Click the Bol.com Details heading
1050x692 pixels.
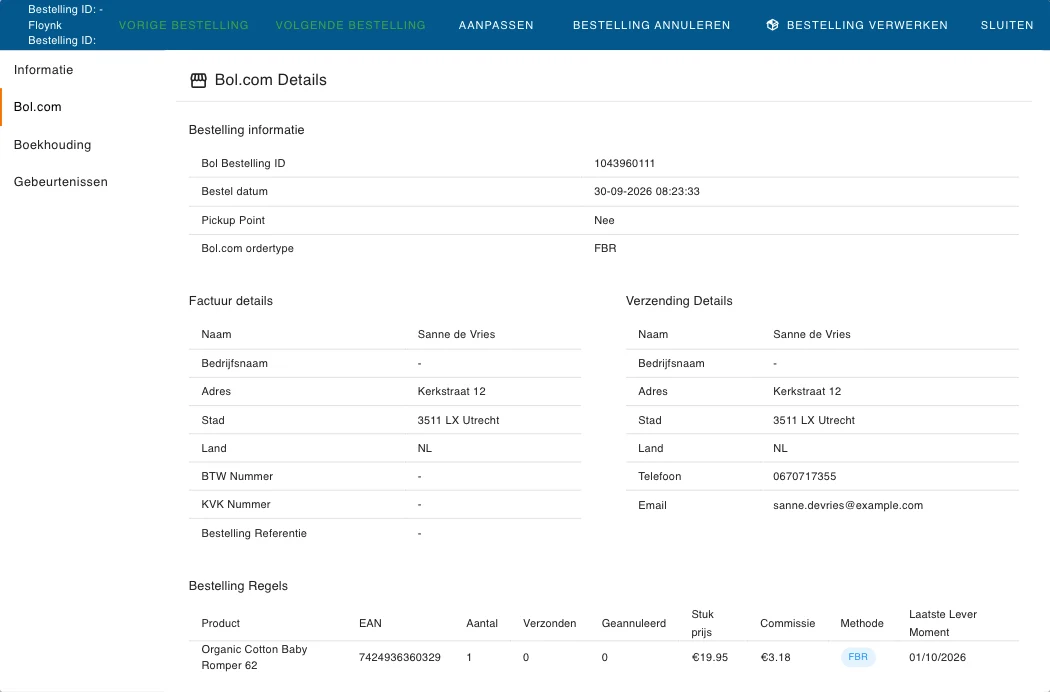tap(271, 80)
